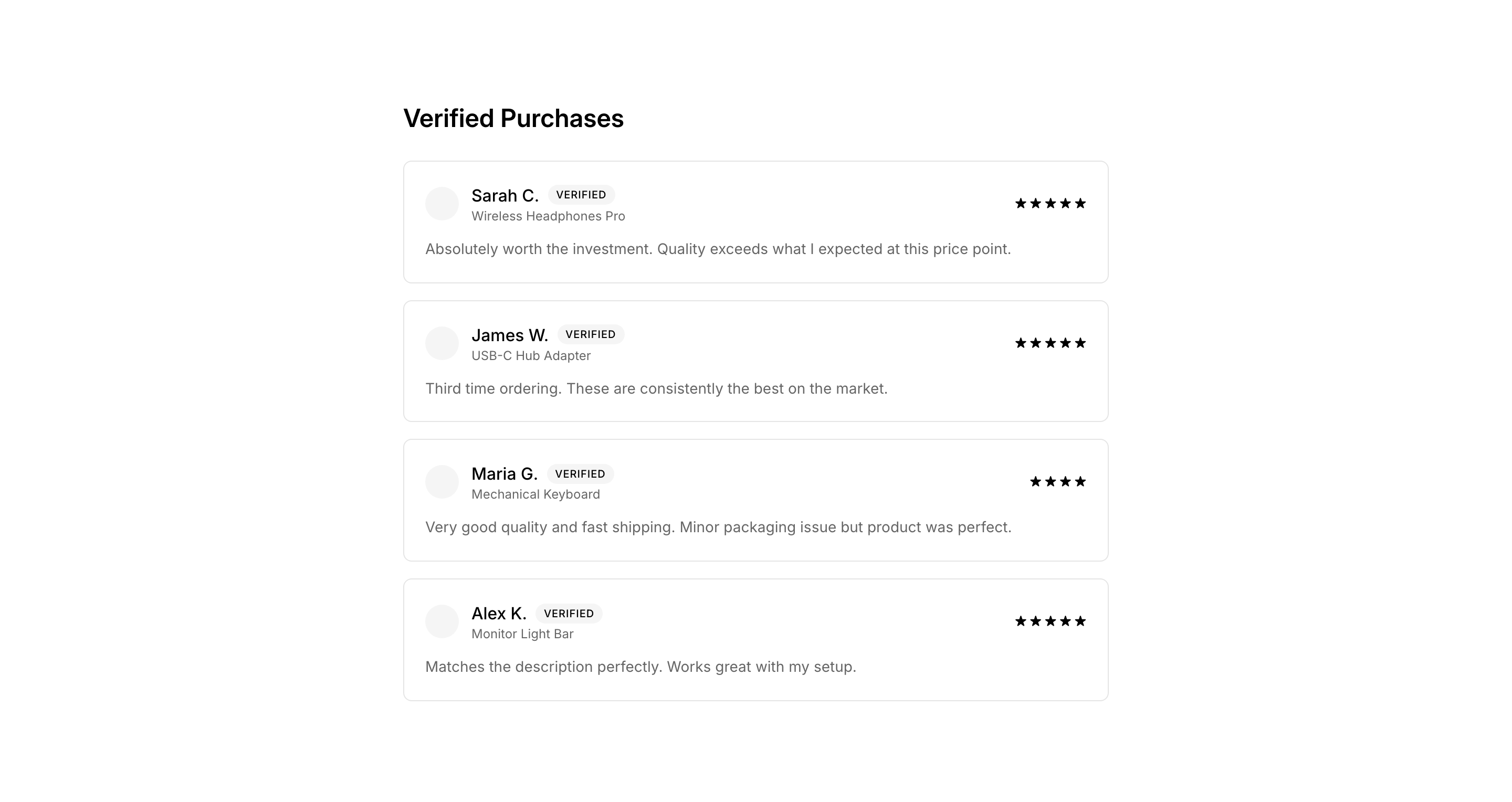Click James W.'s avatar circle
The width and height of the screenshot is (1512, 802).
tap(442, 343)
